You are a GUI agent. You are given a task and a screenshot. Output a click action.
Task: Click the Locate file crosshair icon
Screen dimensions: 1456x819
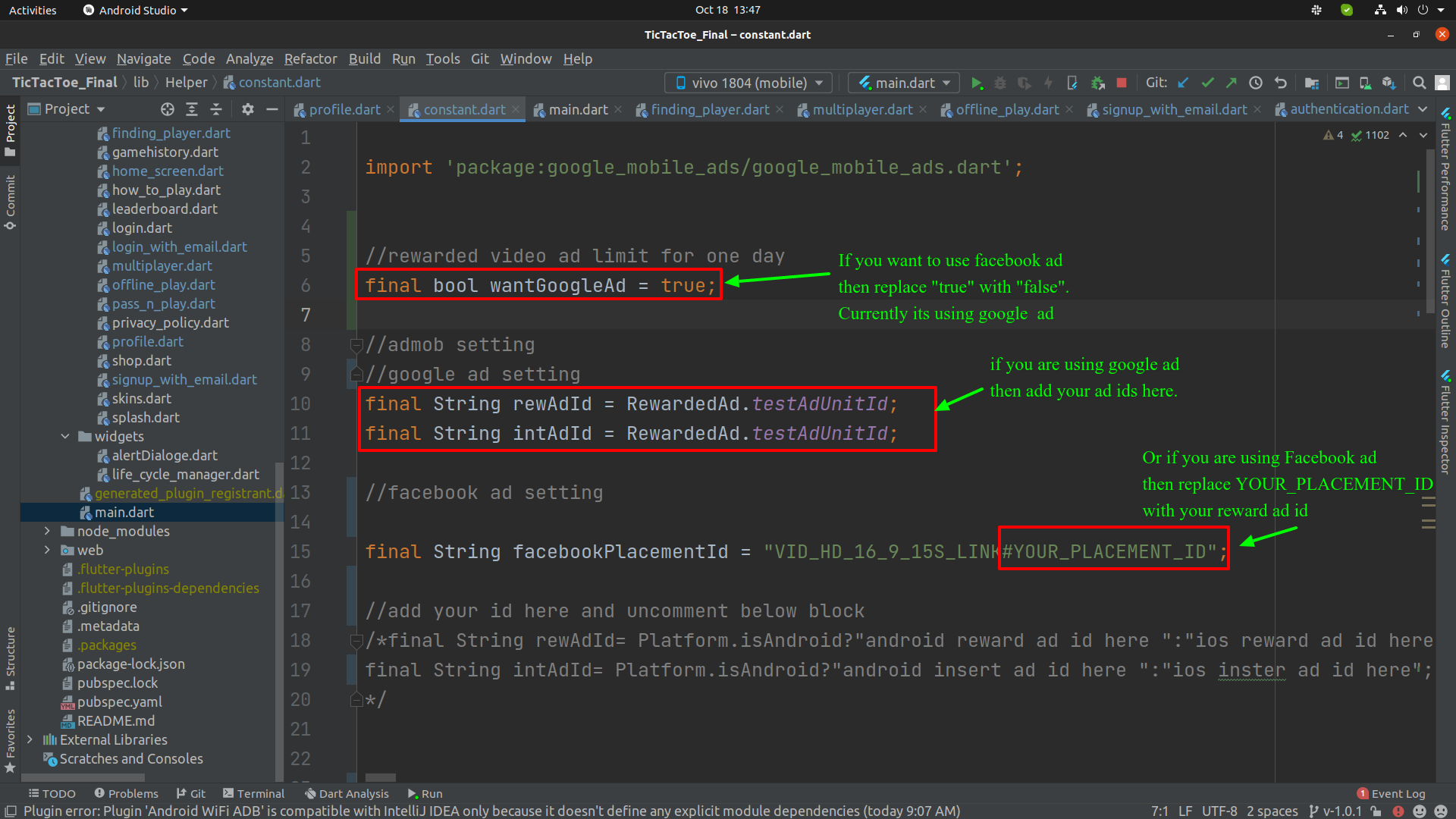(x=168, y=109)
